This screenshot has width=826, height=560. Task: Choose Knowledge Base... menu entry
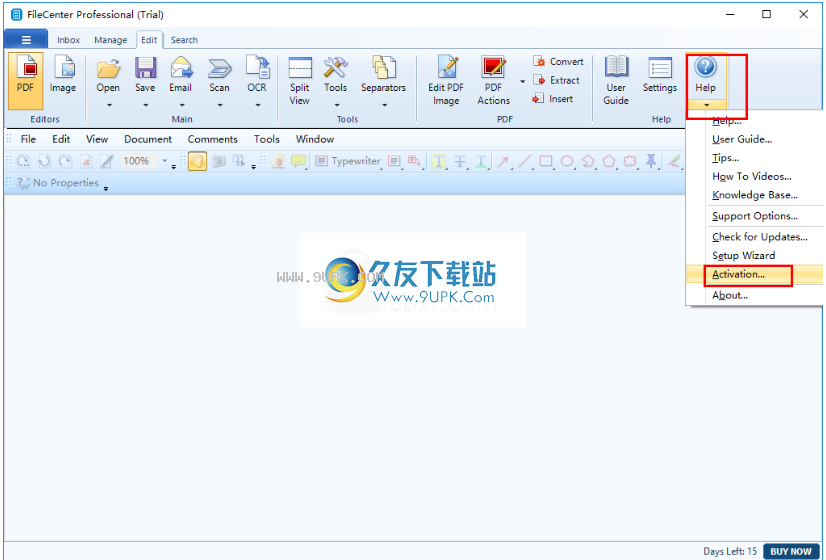755,195
